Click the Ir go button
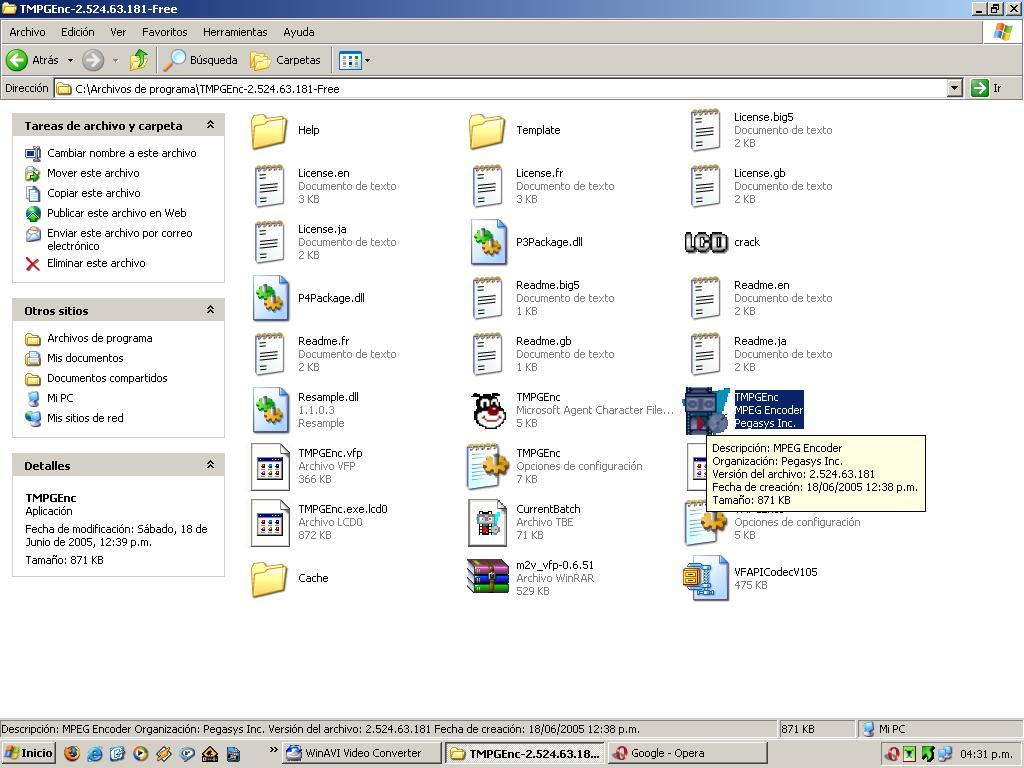The height and width of the screenshot is (768, 1024). [986, 88]
